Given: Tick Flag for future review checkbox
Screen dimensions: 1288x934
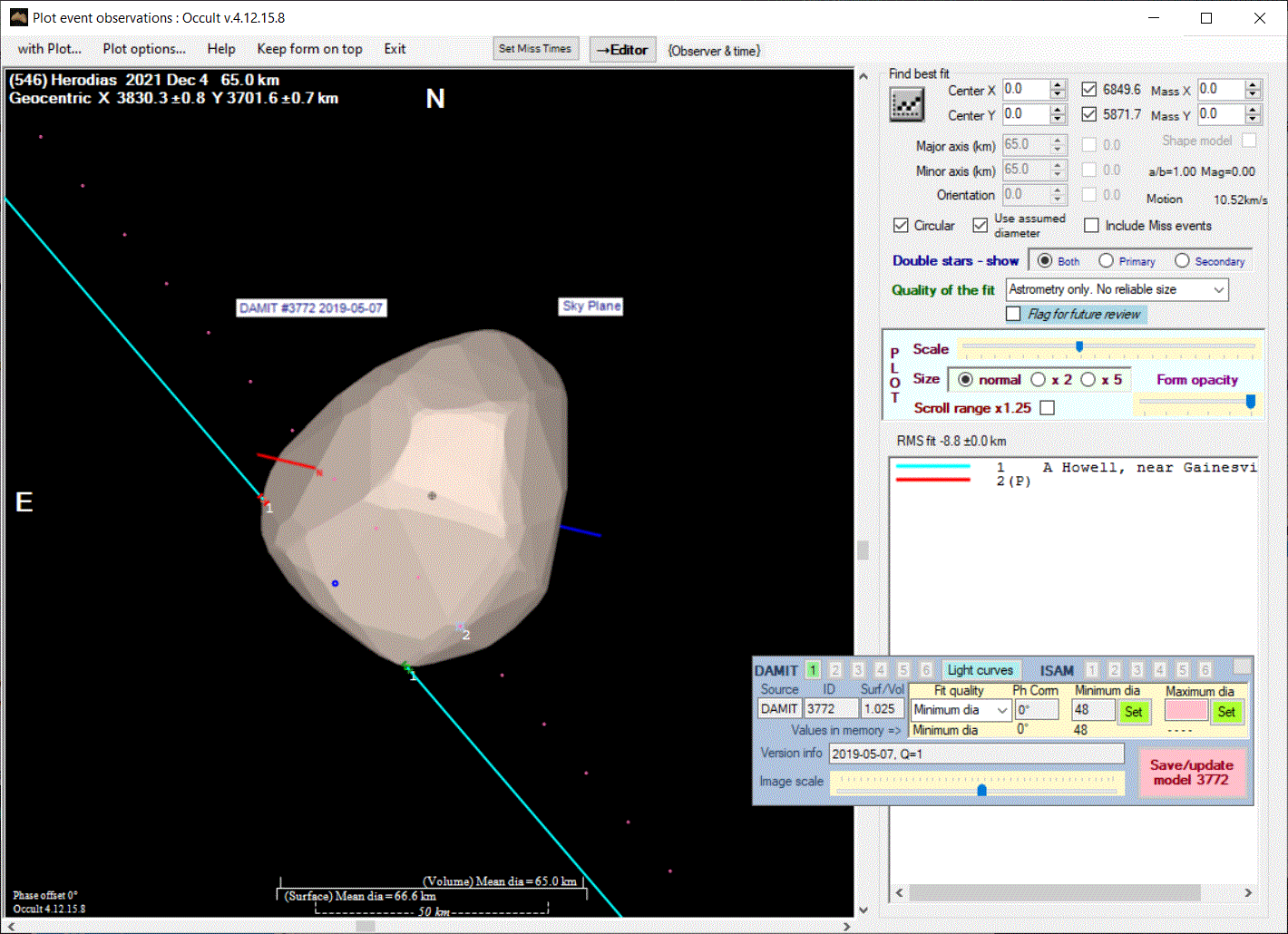Looking at the screenshot, I should tap(1014, 314).
